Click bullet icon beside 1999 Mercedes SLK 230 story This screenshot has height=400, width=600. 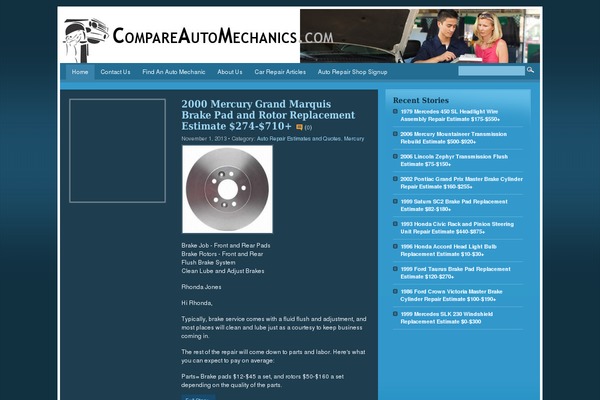395,314
